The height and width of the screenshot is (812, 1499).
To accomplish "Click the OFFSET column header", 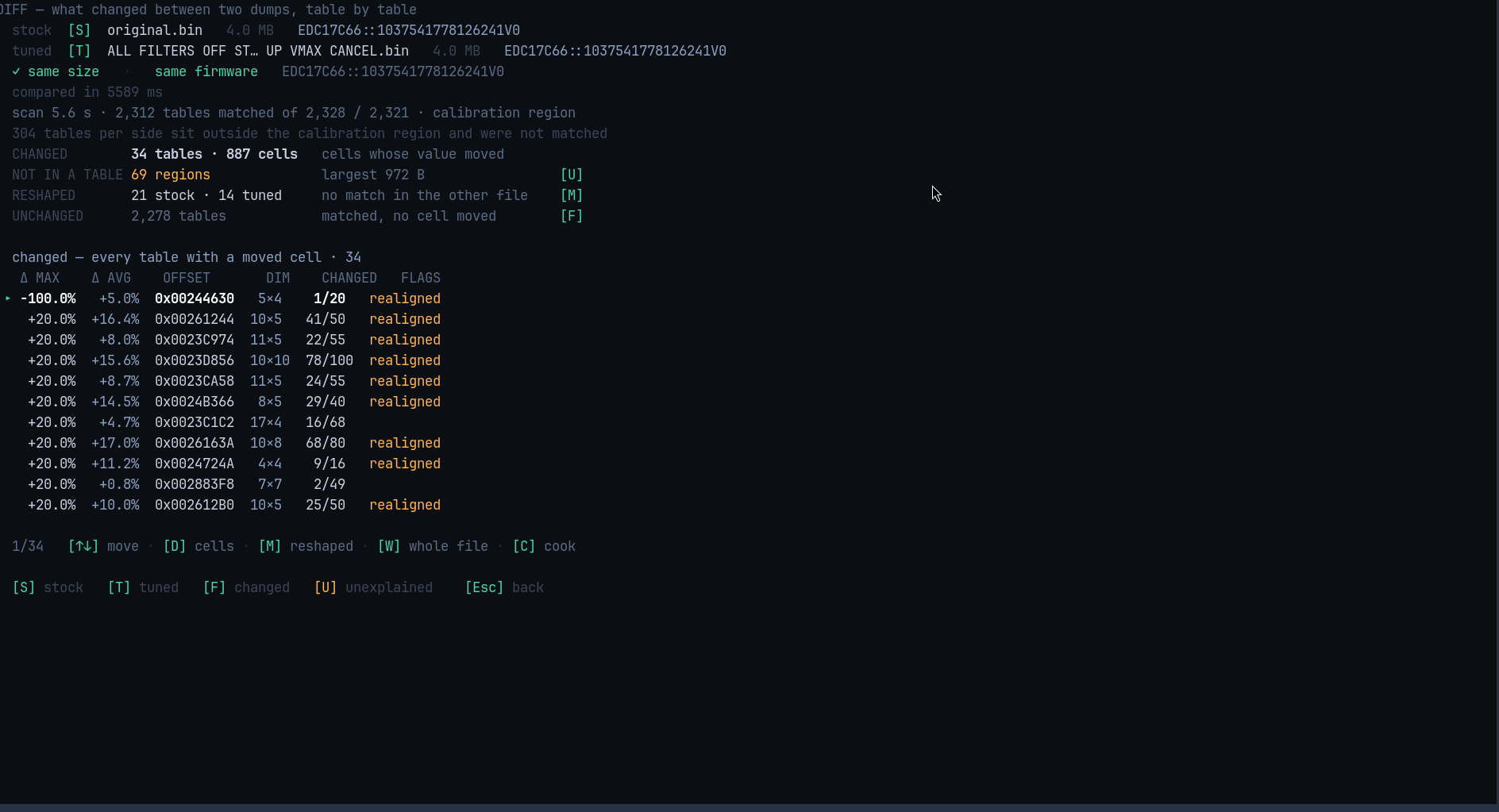I will 187,278.
